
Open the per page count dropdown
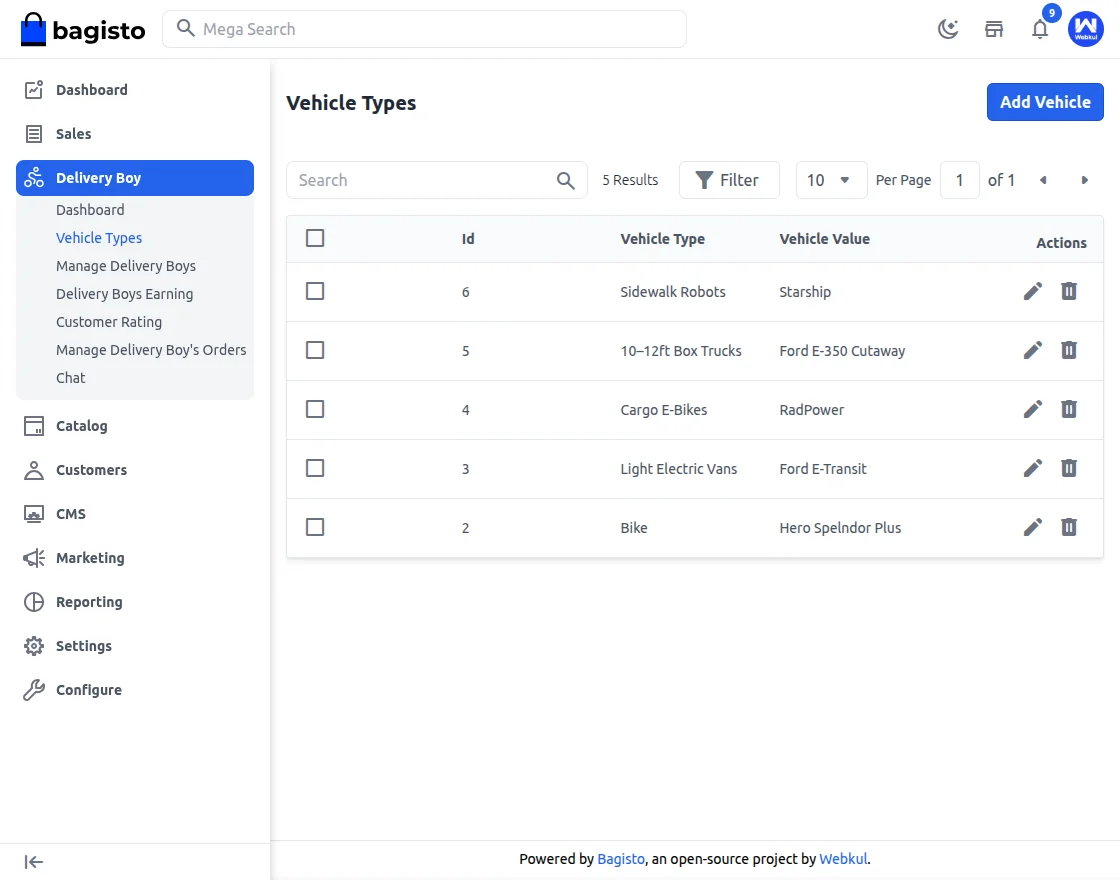pyautogui.click(x=829, y=180)
